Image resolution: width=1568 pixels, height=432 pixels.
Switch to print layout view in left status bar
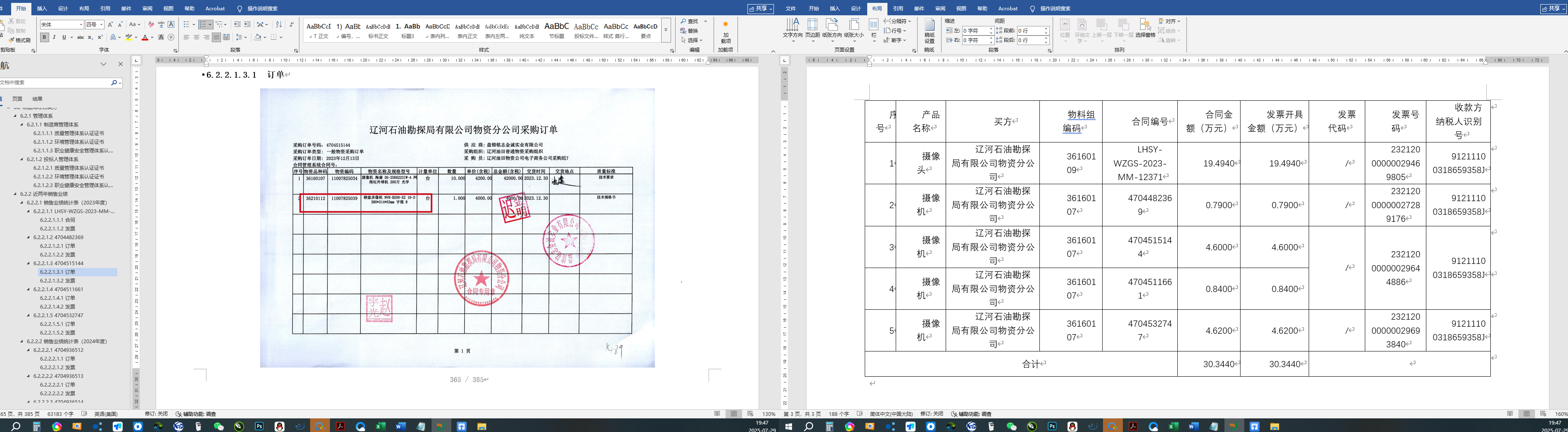pos(734,414)
